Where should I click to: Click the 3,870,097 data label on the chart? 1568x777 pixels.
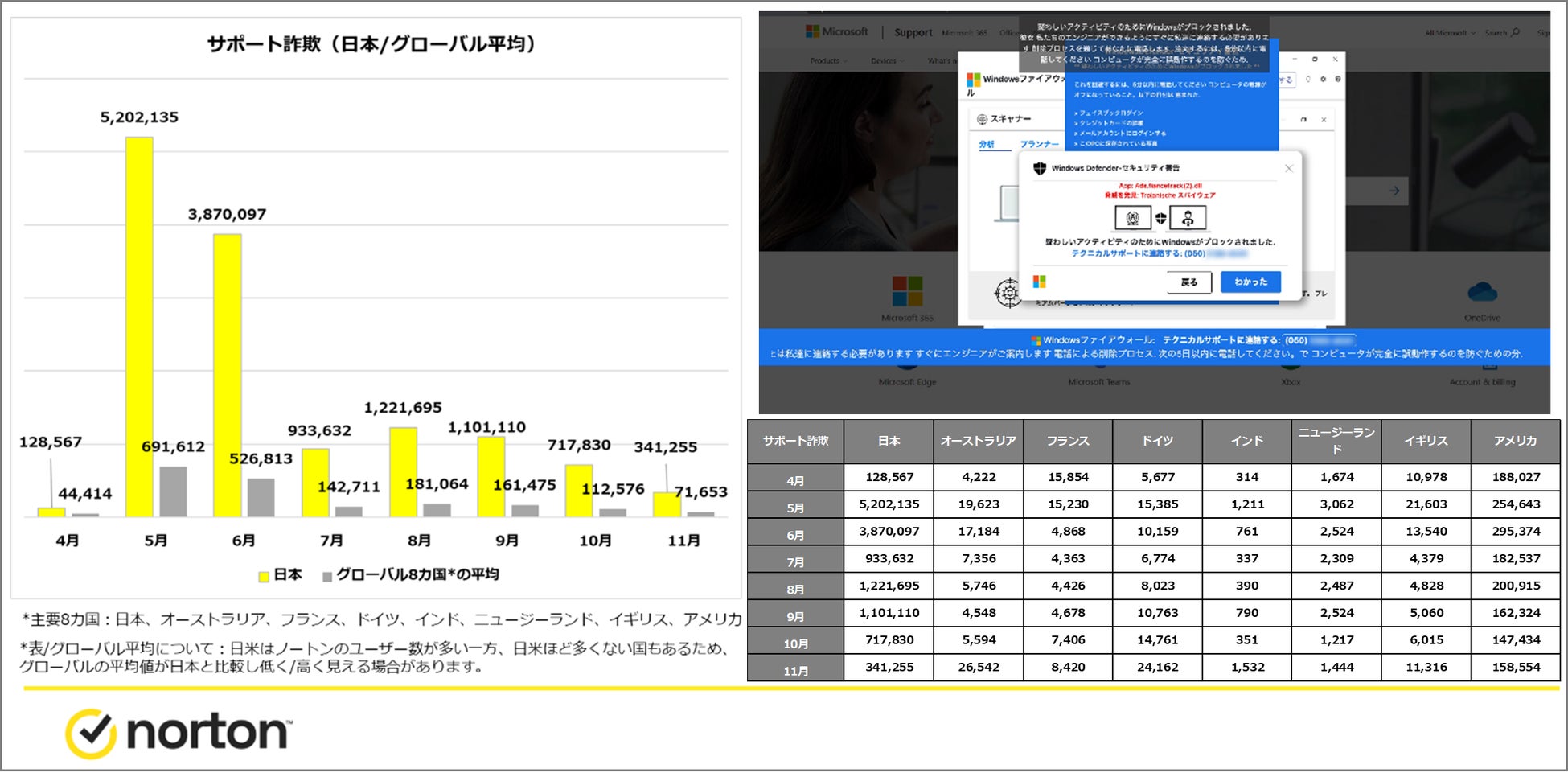click(227, 215)
